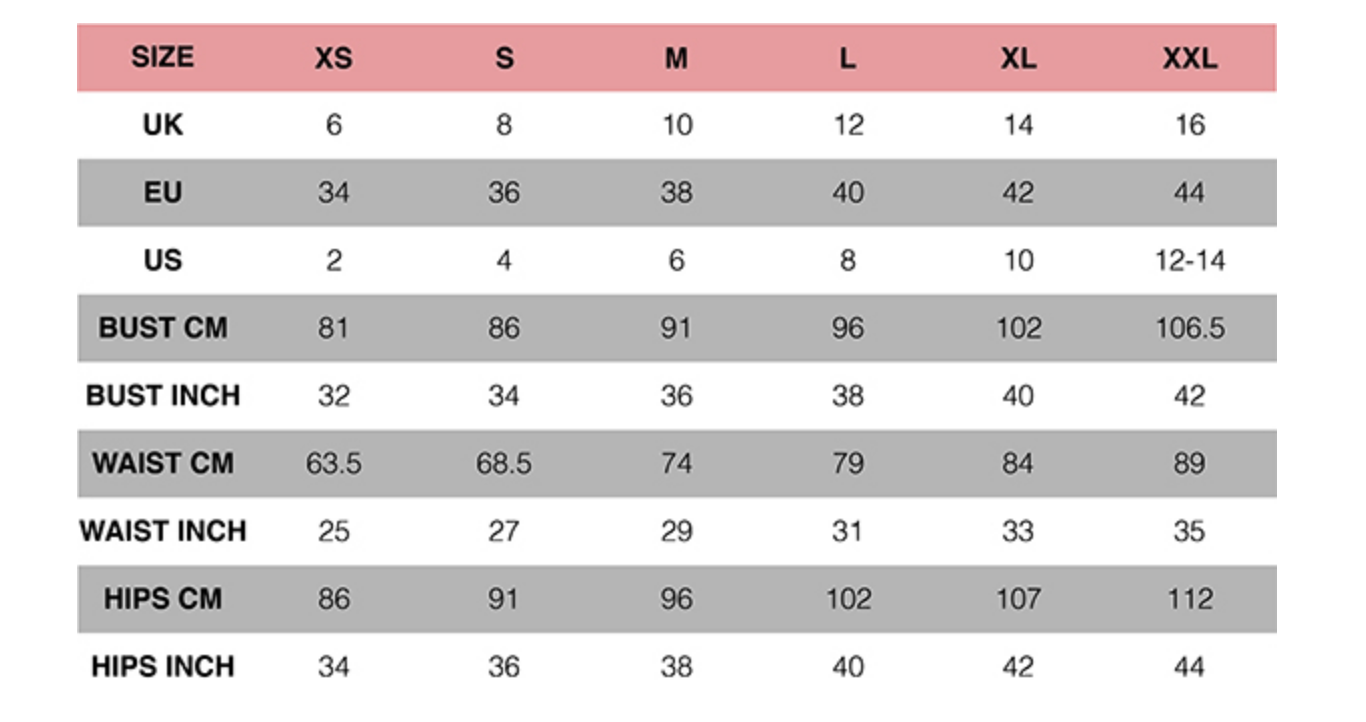Click the US row label
This screenshot has height=722, width=1366.
point(162,260)
